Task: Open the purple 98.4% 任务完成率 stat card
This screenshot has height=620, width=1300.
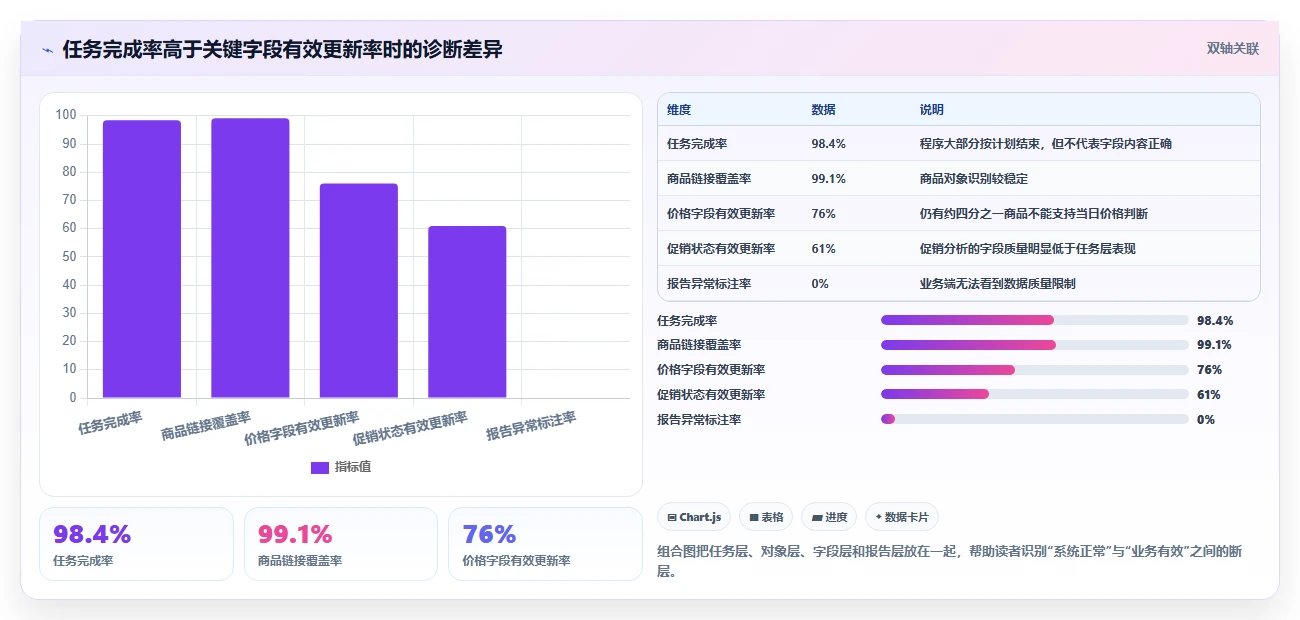Action: (136, 544)
